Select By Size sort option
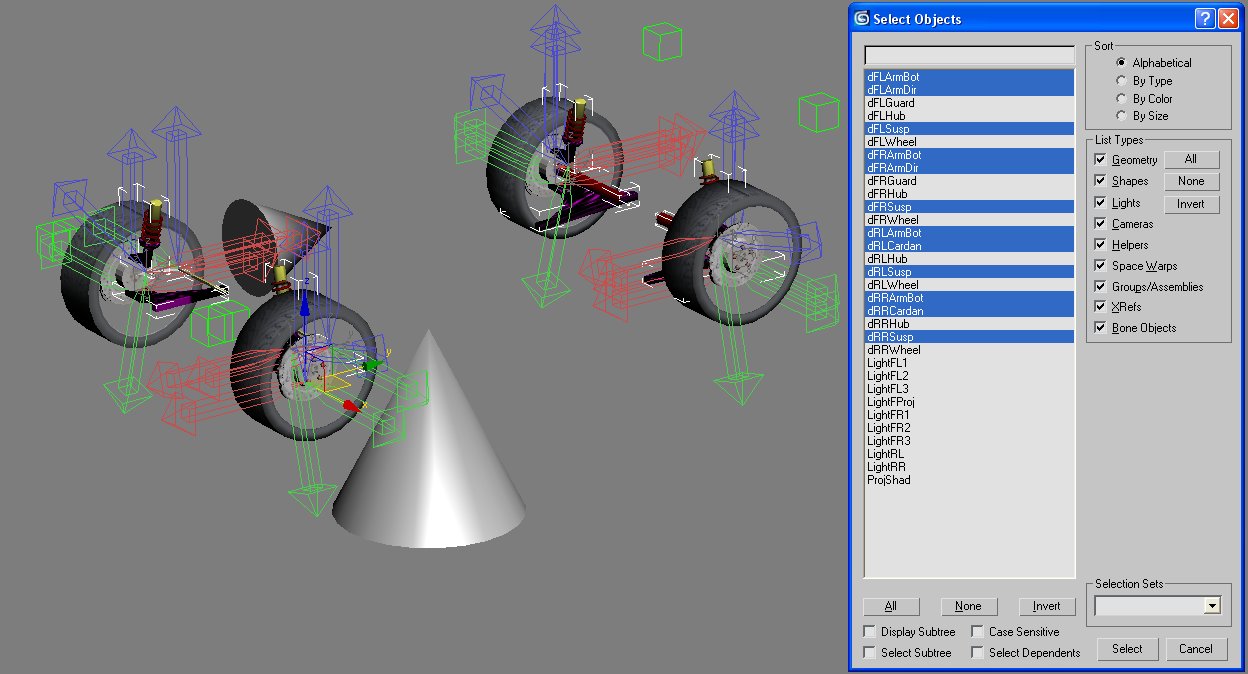This screenshot has width=1248, height=674. click(x=1122, y=116)
